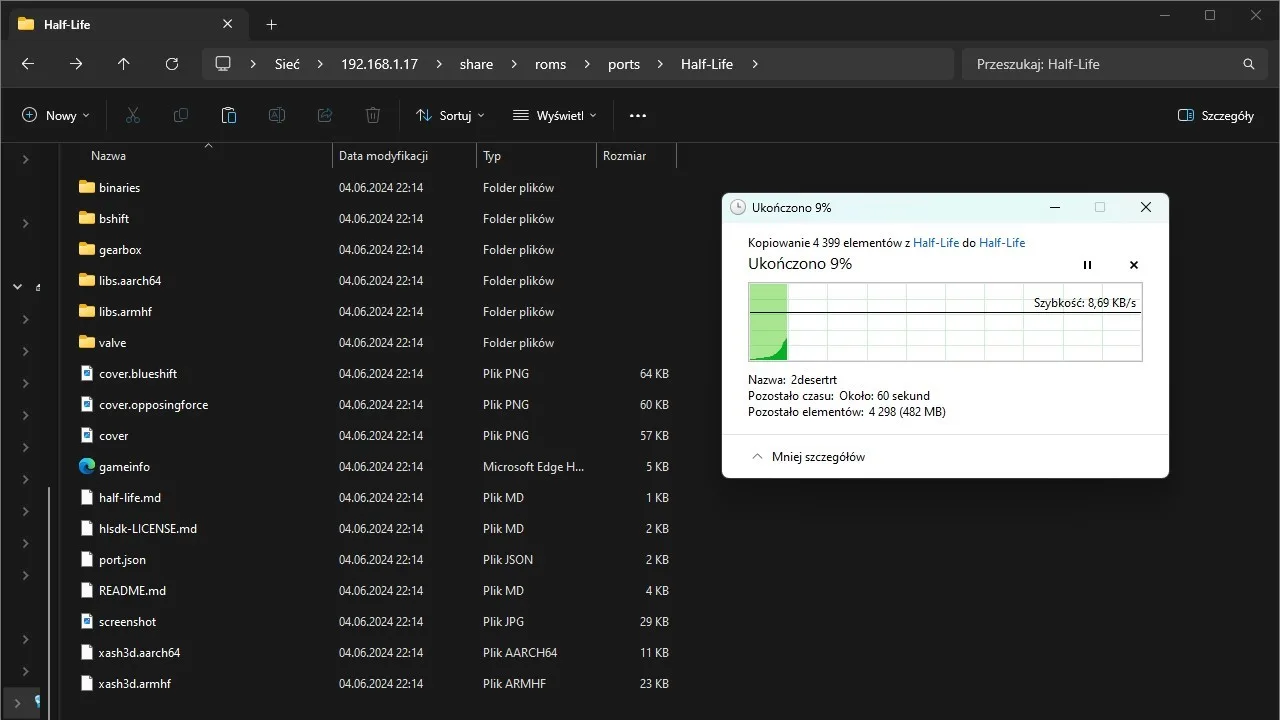Select the gearbox folder row

[376, 250]
